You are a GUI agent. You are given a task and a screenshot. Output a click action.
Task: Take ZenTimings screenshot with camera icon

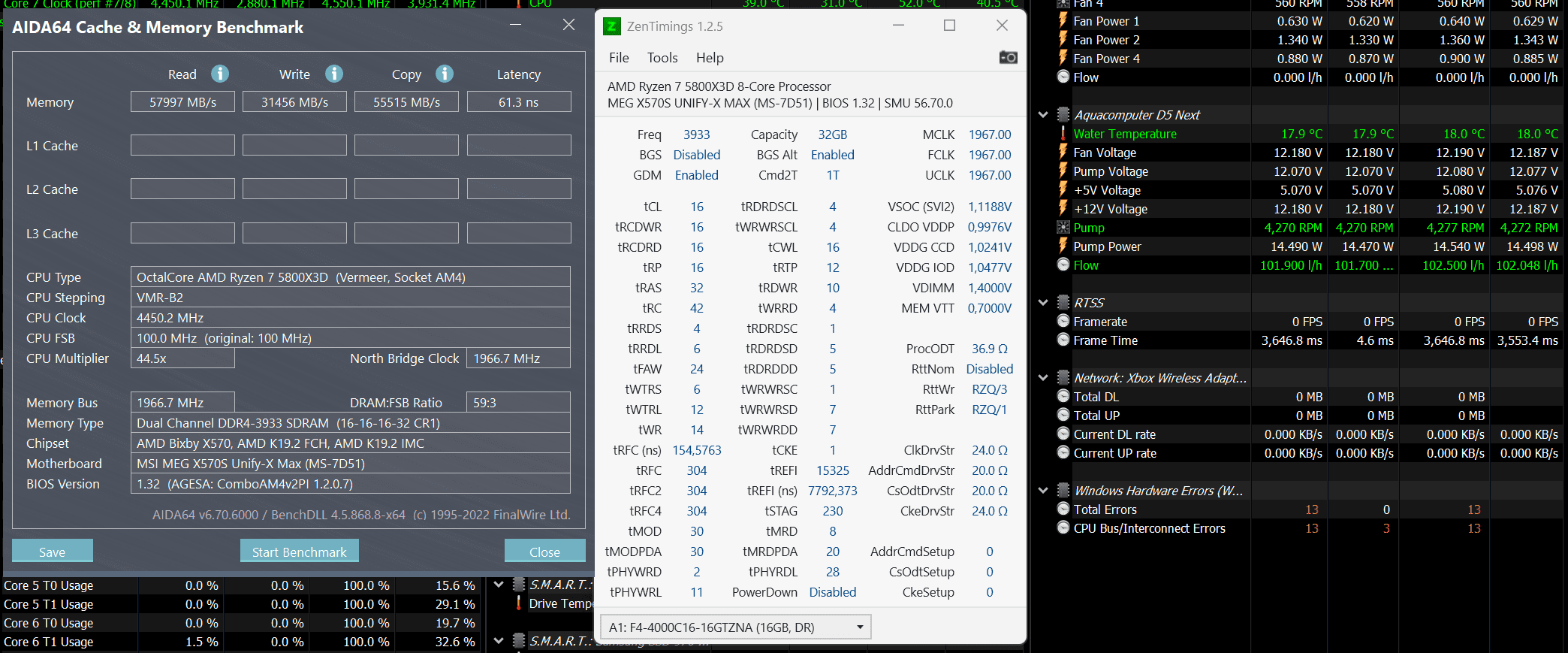pos(1008,57)
